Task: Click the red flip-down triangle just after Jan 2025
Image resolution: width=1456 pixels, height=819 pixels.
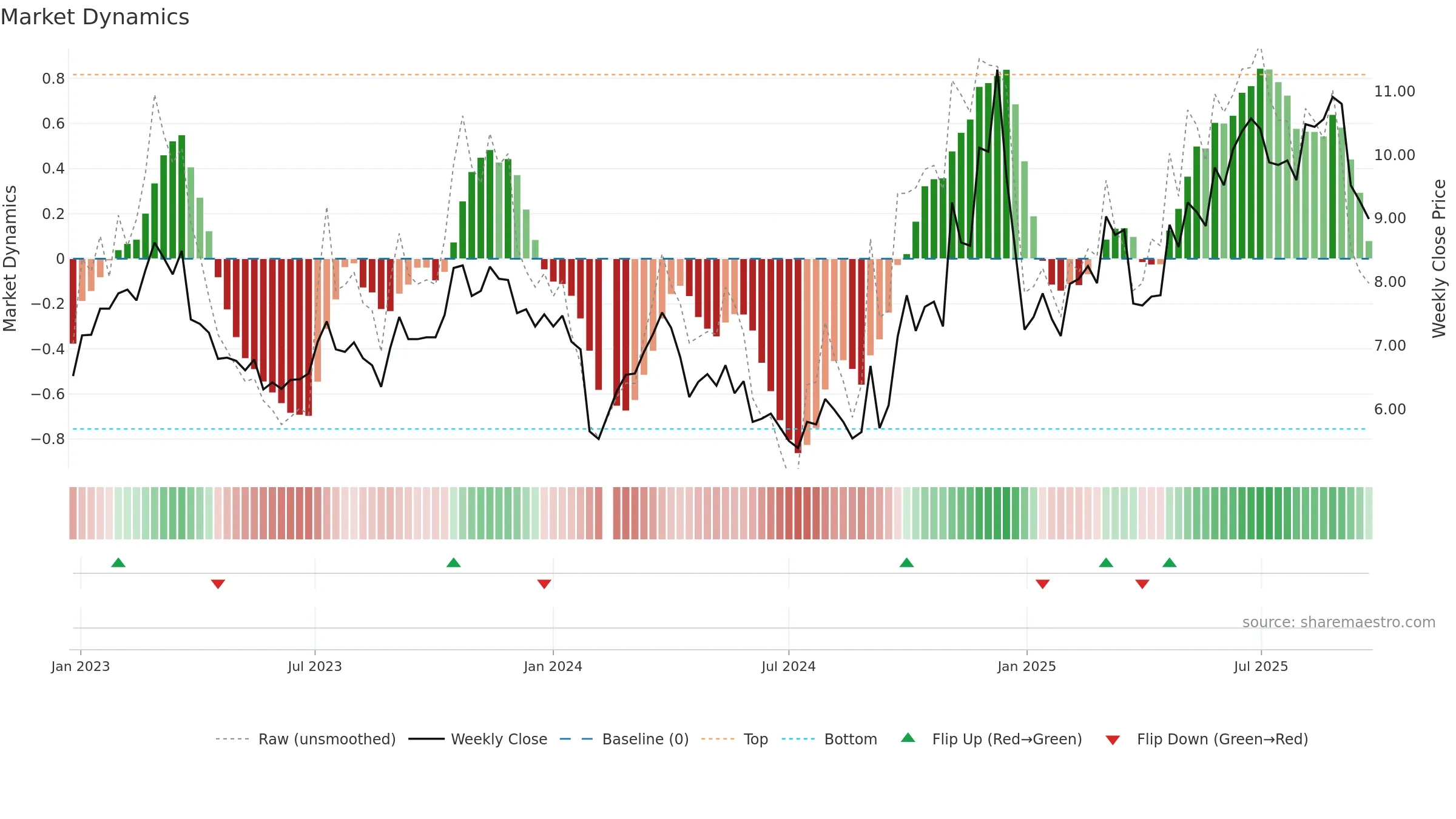Action: [1043, 584]
